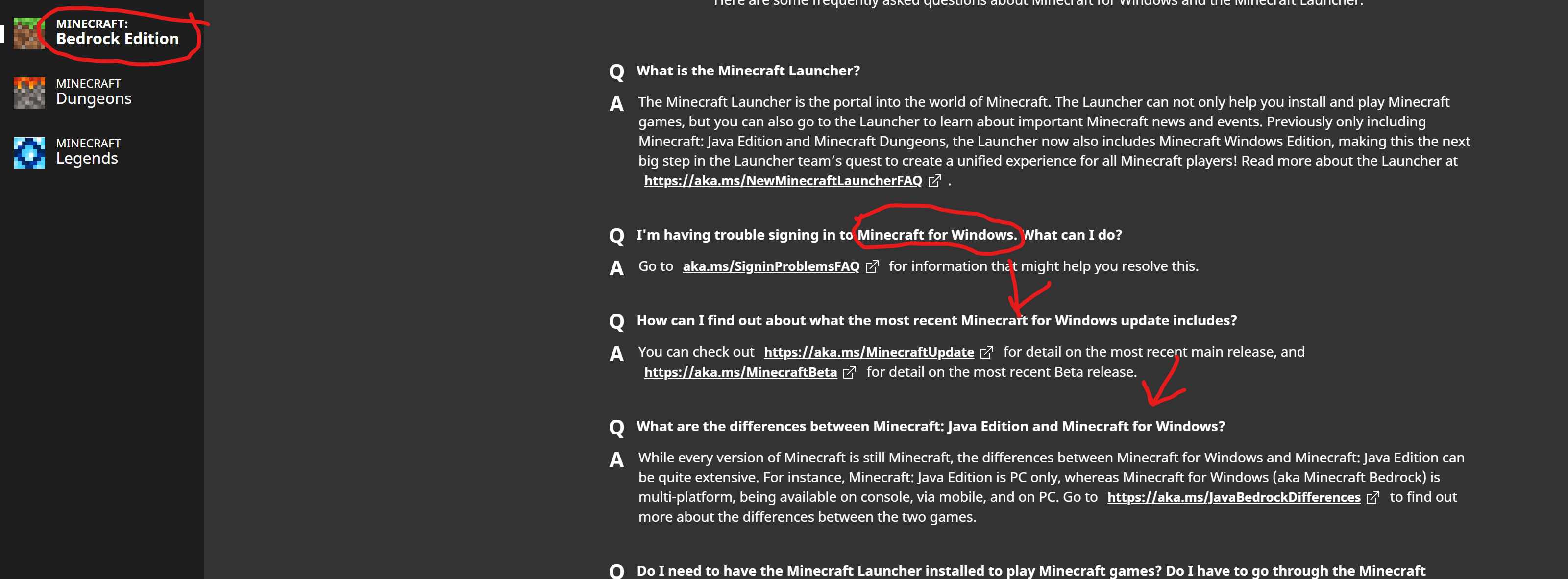This screenshot has height=579, width=1568.
Task: Click external-link icon beside NewMinecraftLauncherFAQ
Action: pos(934,181)
